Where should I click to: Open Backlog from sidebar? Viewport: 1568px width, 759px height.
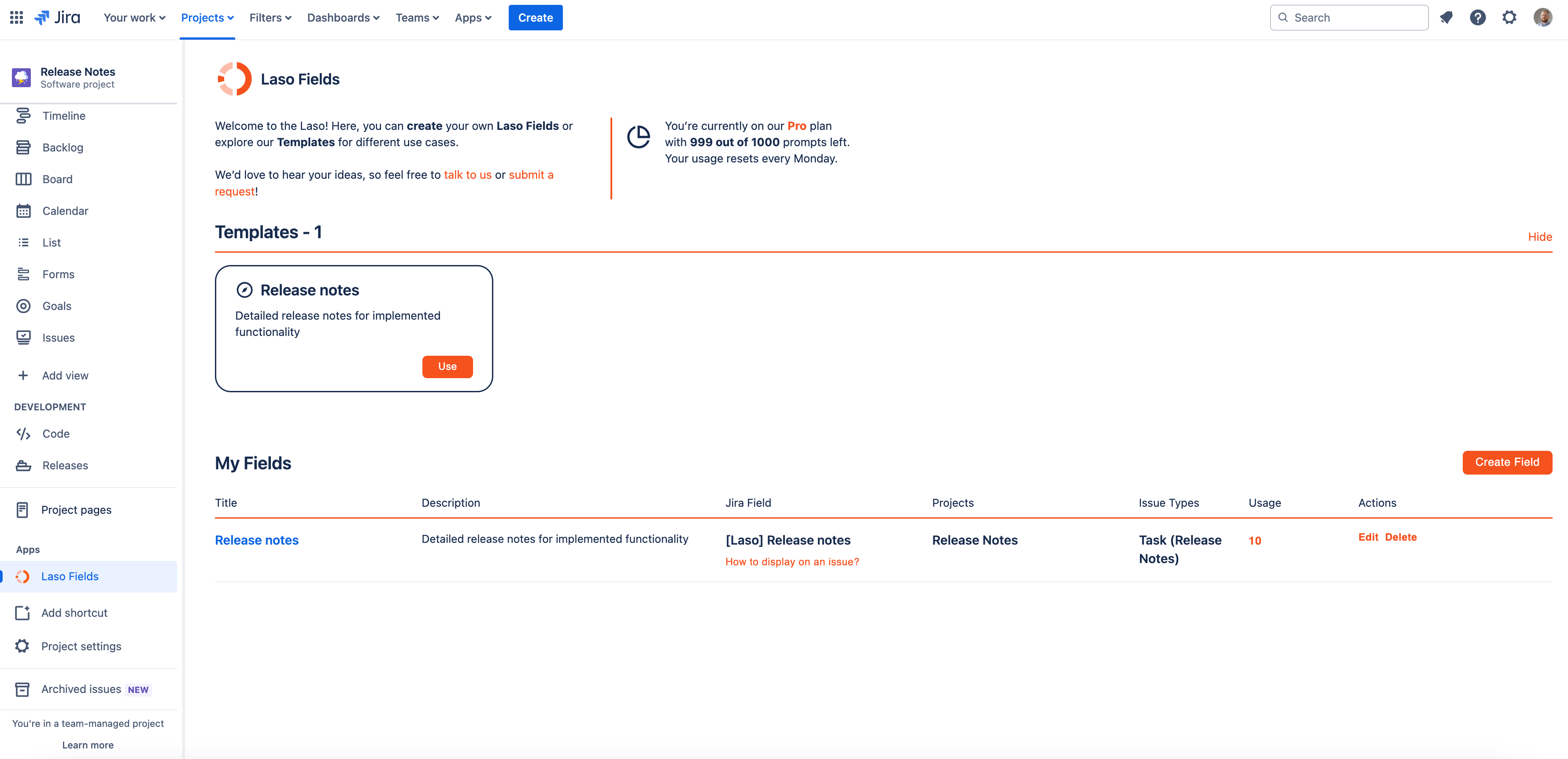[x=63, y=147]
